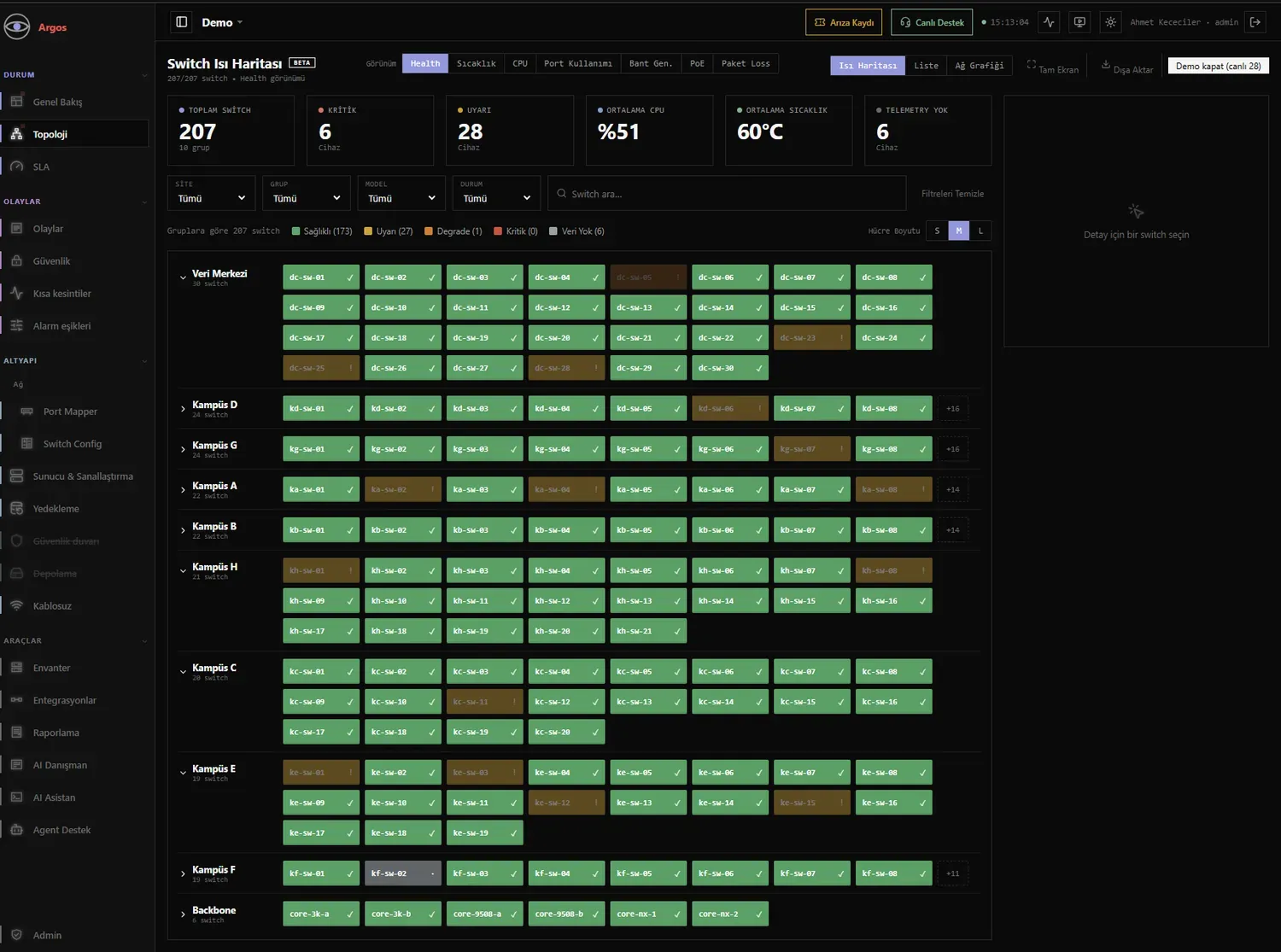Focus the Switch ara search field

(x=727, y=194)
